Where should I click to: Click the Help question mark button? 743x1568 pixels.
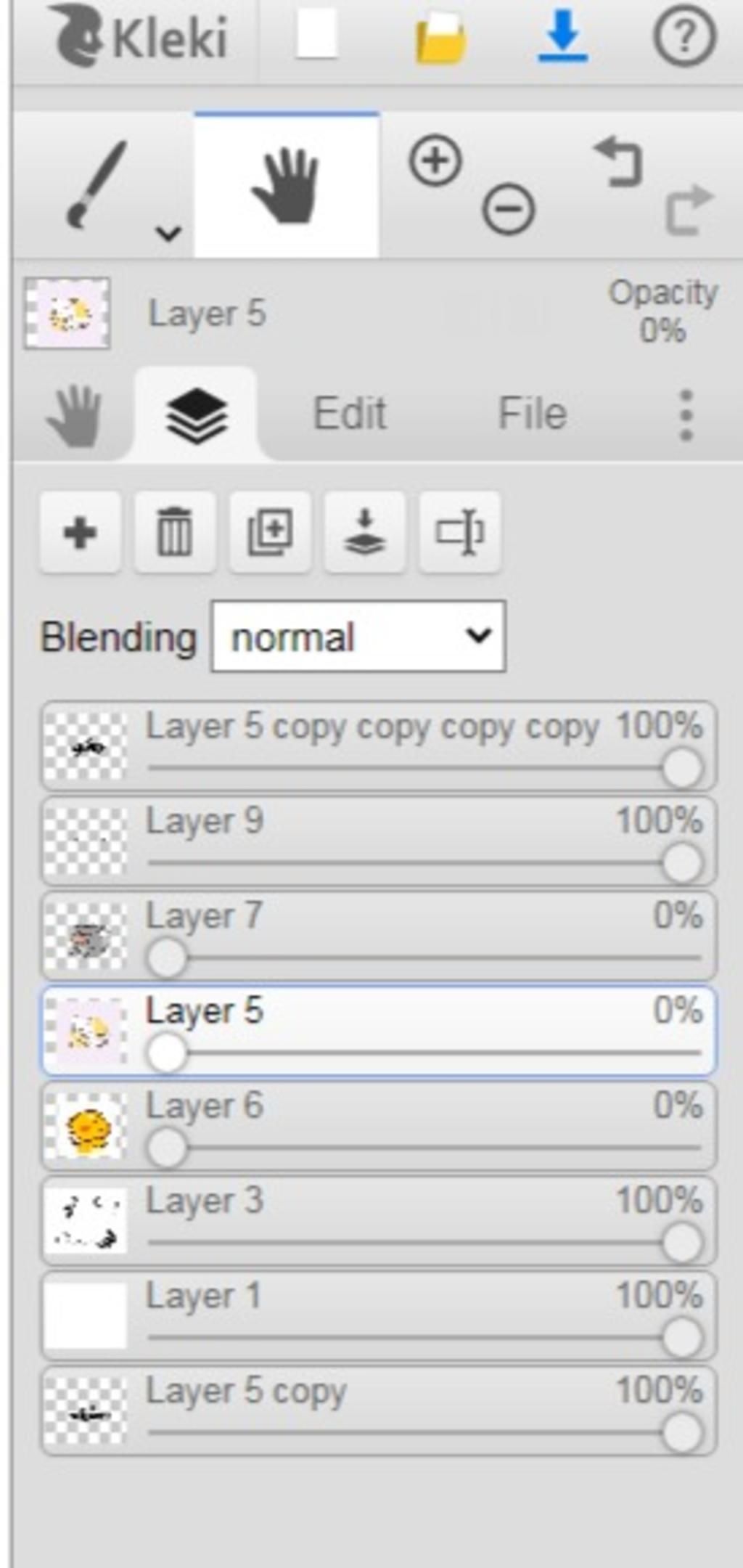[x=684, y=36]
